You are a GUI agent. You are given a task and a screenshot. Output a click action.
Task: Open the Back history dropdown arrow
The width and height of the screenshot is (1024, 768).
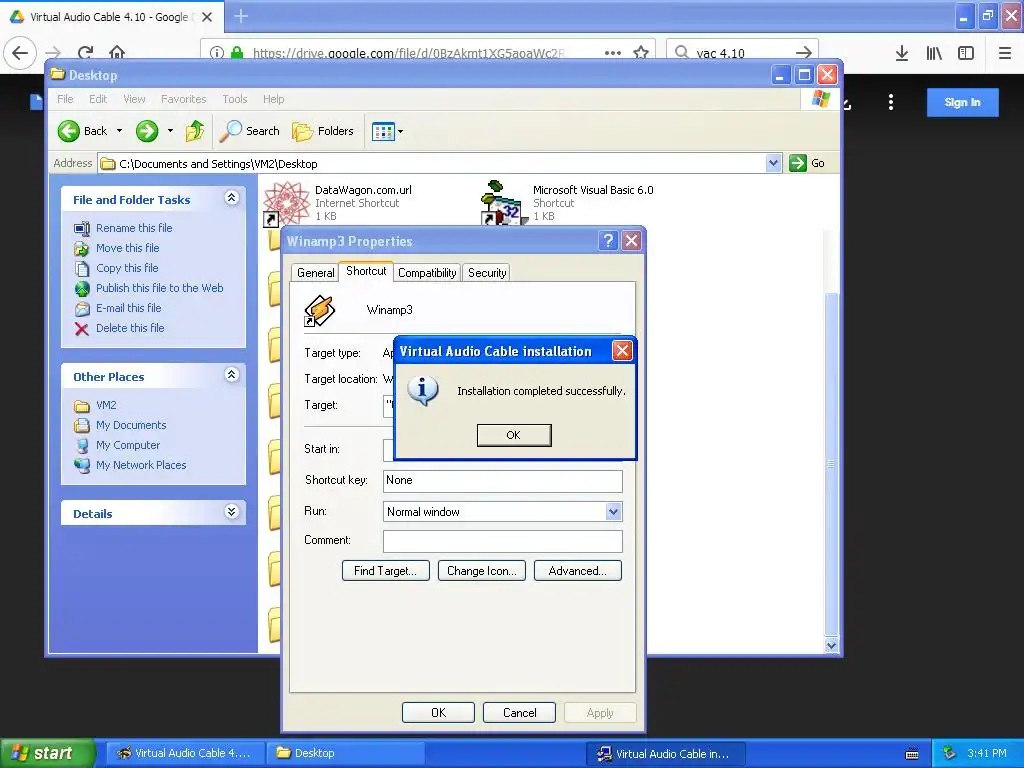[x=120, y=131]
